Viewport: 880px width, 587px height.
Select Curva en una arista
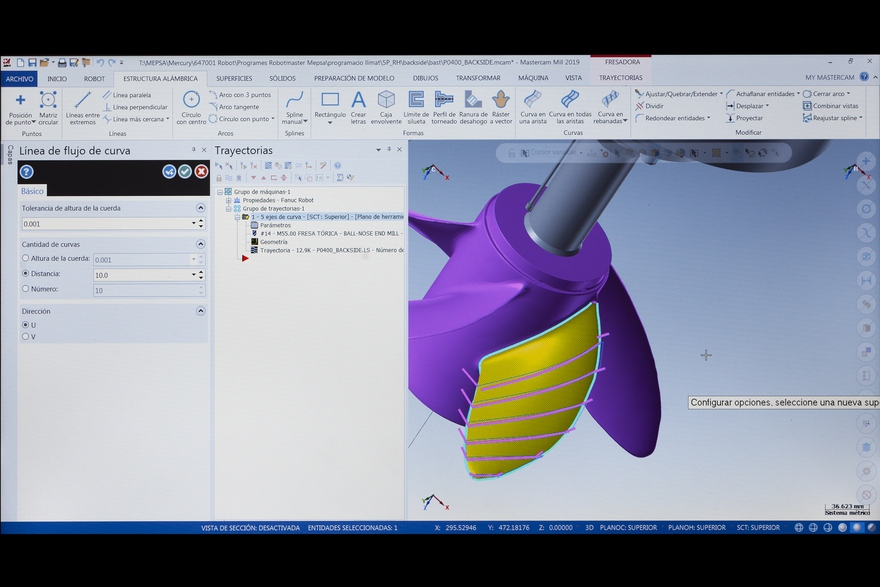click(532, 105)
